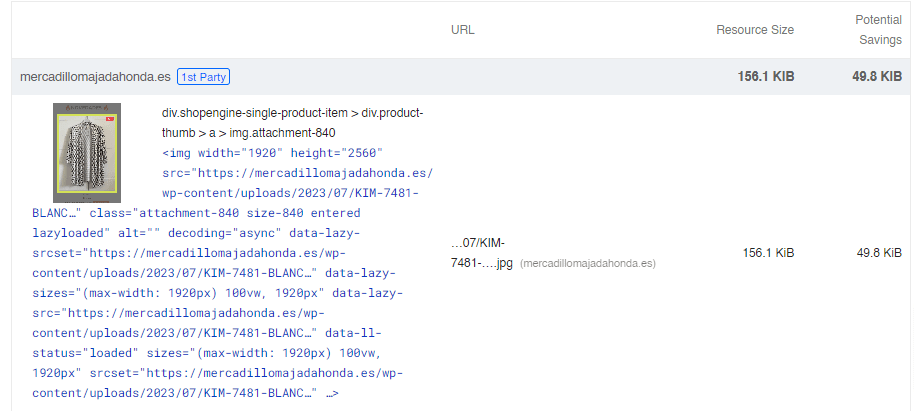The width and height of the screenshot is (914, 411).
Task: Click the cardigan product image thumbnail
Action: pyautogui.click(x=87, y=153)
